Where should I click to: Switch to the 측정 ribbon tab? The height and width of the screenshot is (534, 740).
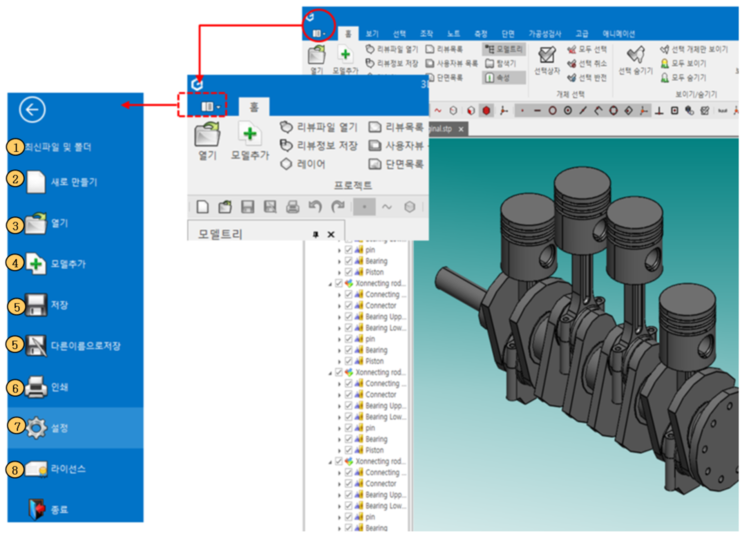[480, 33]
